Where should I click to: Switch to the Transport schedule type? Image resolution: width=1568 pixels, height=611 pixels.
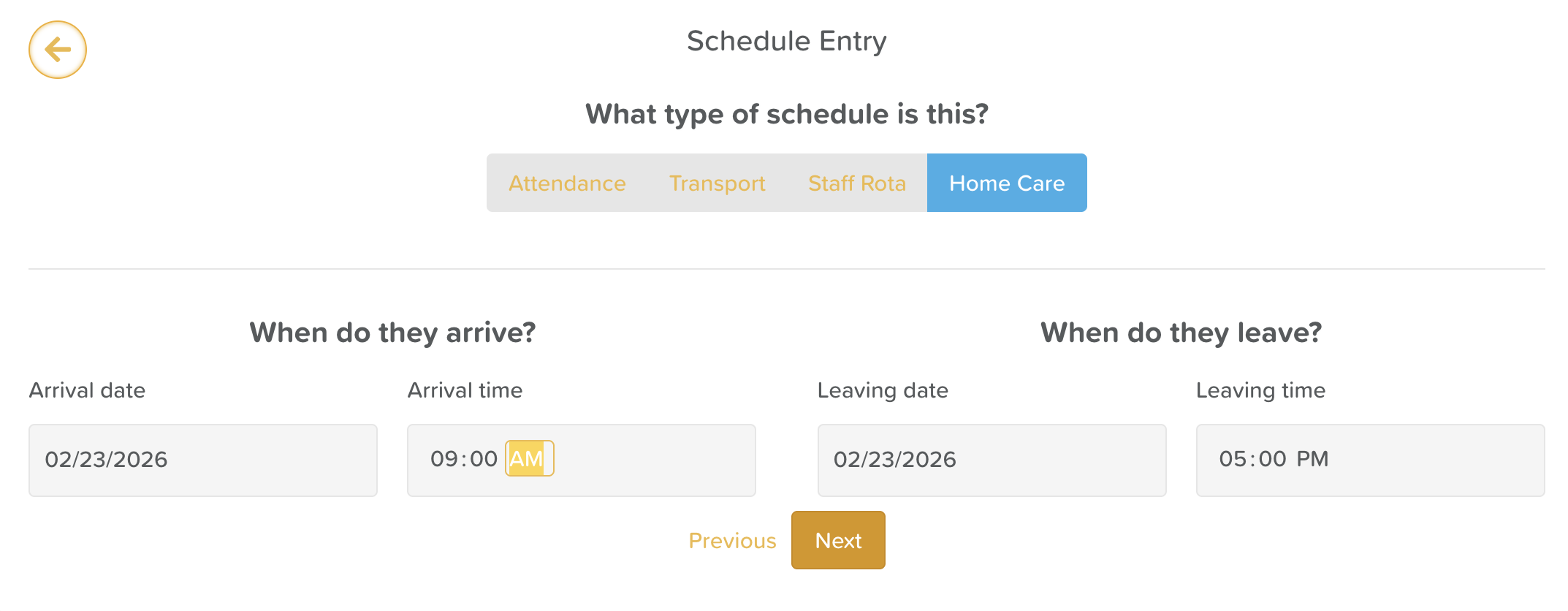[x=717, y=183]
